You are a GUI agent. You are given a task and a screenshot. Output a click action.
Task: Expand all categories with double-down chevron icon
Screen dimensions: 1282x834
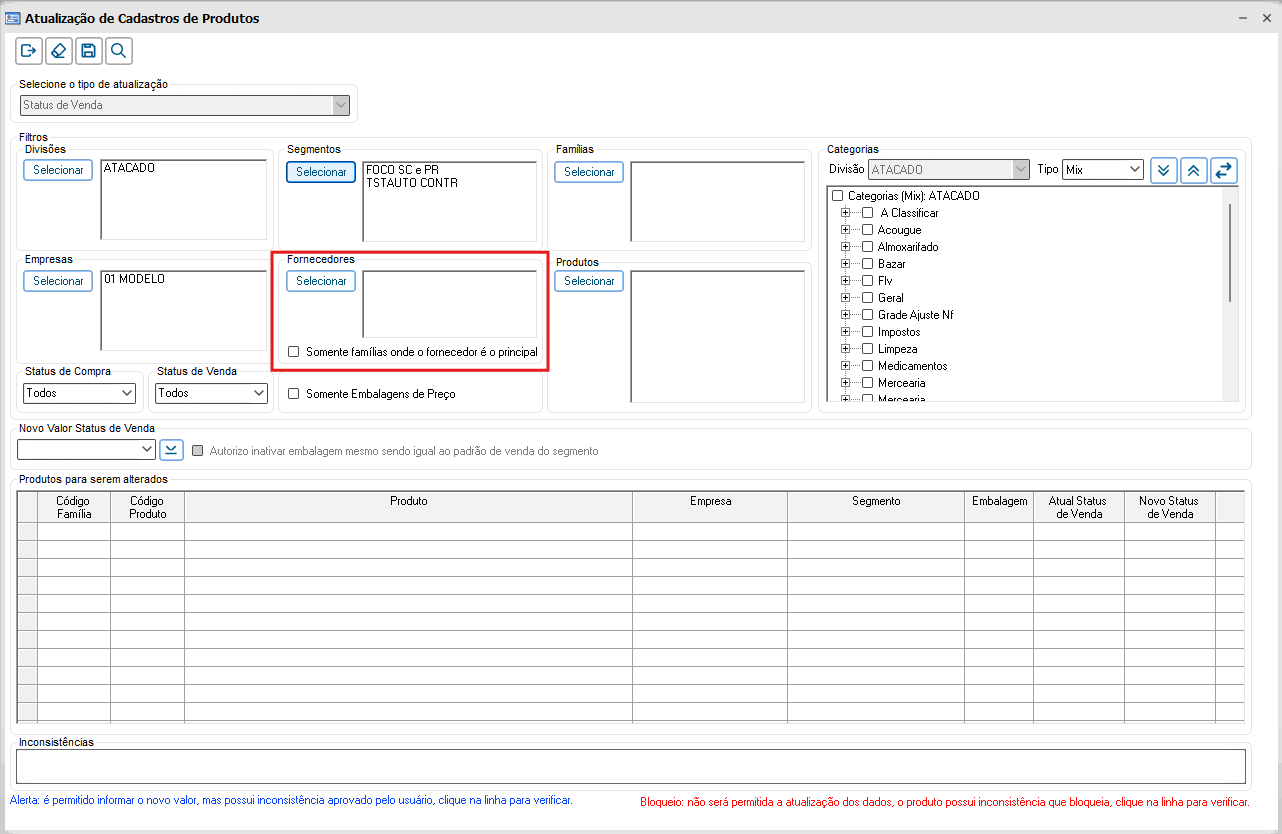point(1164,170)
